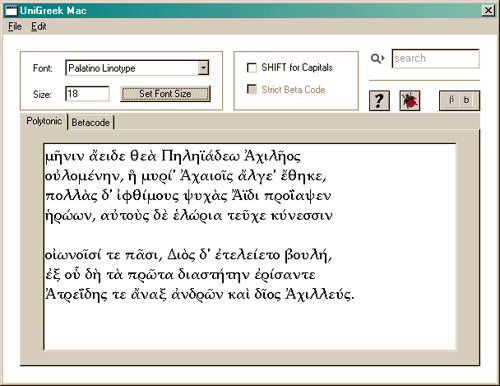Open the File menu
The image size is (500, 386).
pyautogui.click(x=15, y=26)
